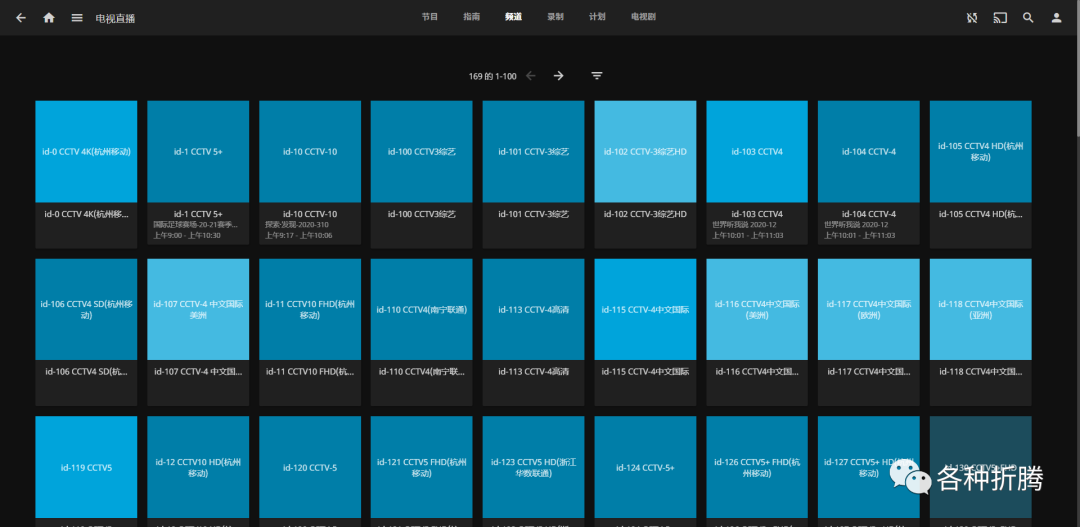Click the id-102 CCTV-3综艺HD title below card
Image resolution: width=1080 pixels, height=527 pixels.
(645, 214)
